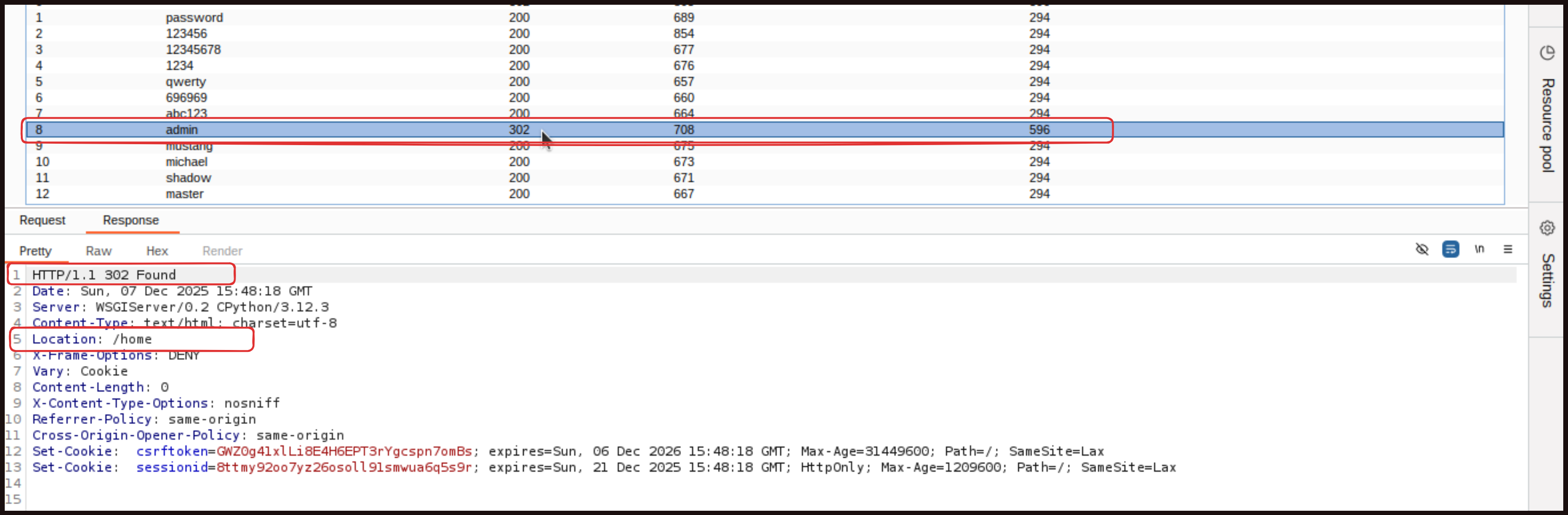
Task: Click the Content-Length: 0 header line
Action: 100,387
